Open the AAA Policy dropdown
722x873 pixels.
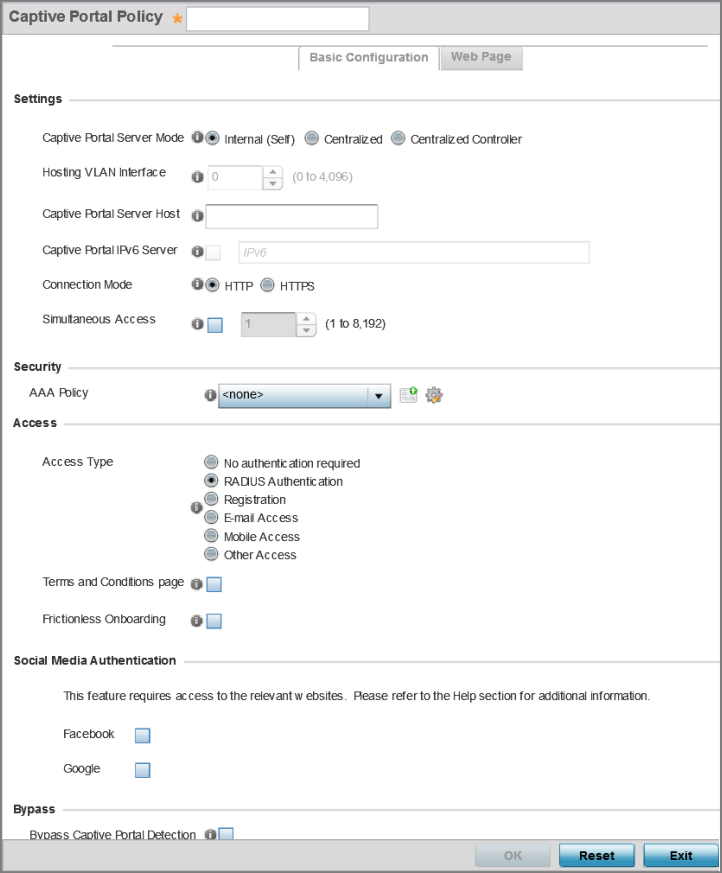click(304, 396)
